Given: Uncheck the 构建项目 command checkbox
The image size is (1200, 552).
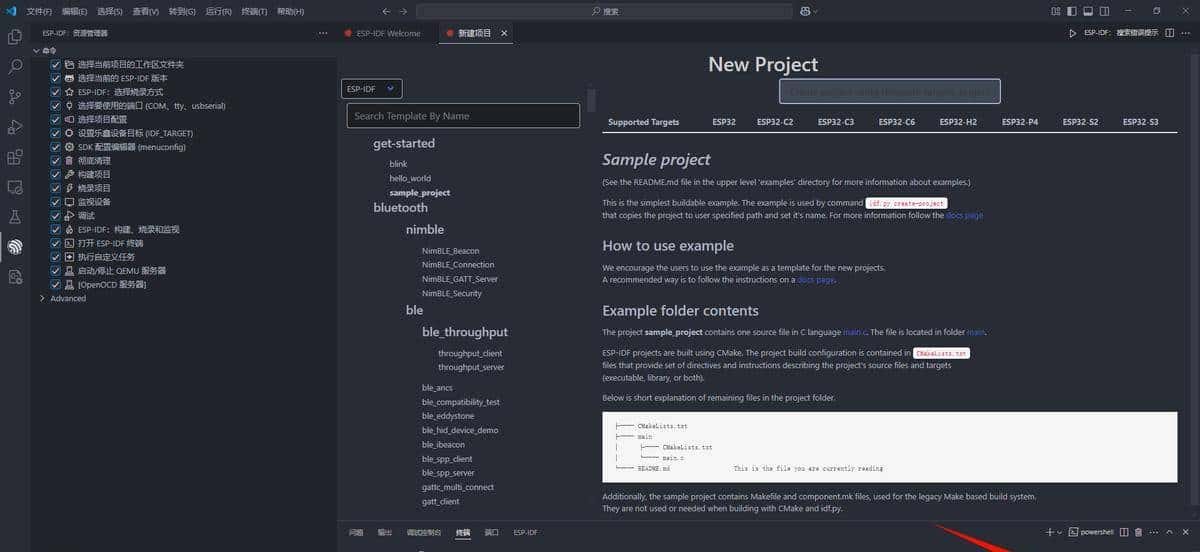Looking at the screenshot, I should [x=56, y=174].
